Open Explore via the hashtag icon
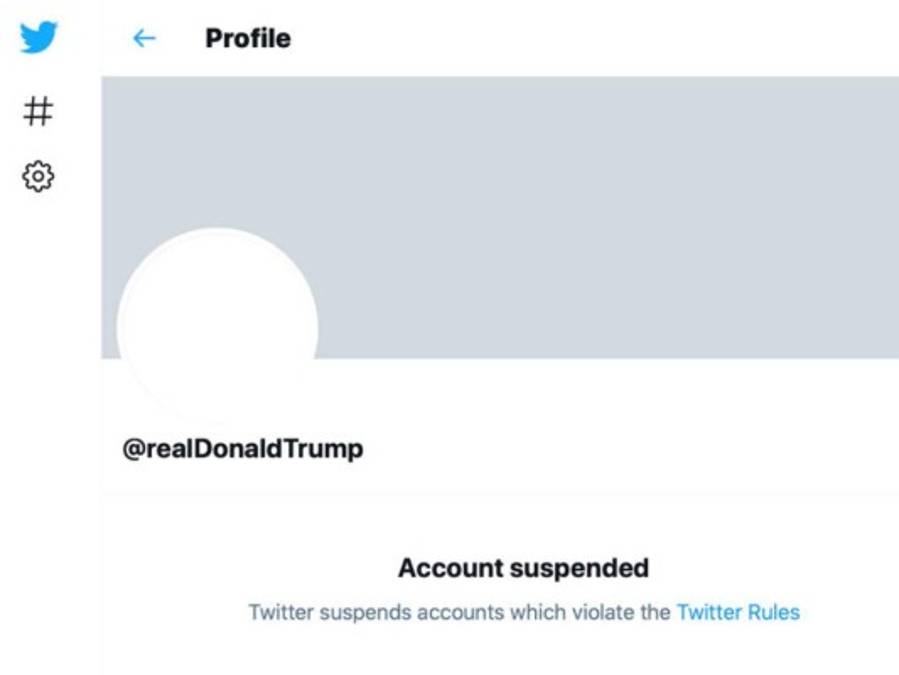Image resolution: width=899 pixels, height=675 pixels. point(38,111)
